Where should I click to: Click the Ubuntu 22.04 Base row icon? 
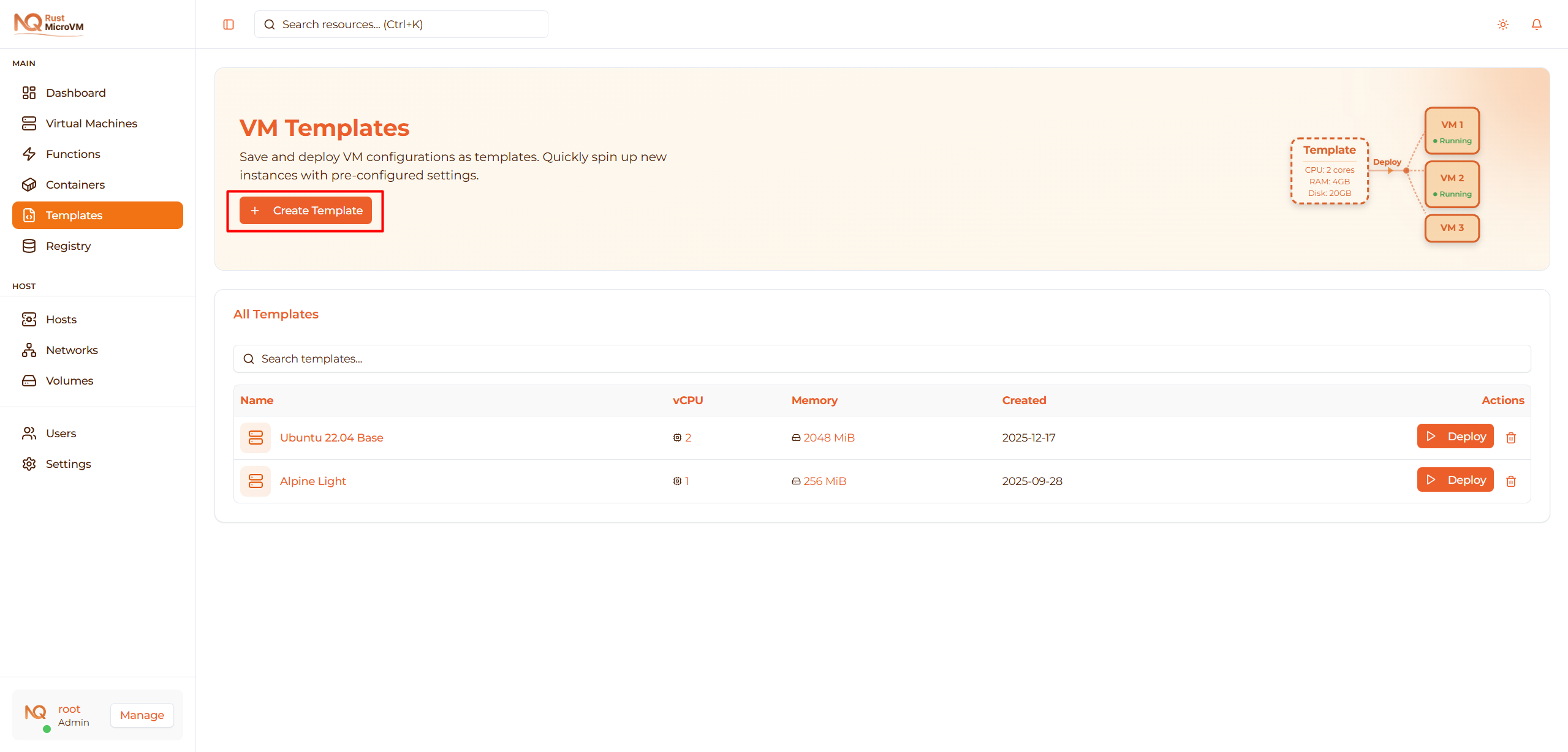[x=256, y=438]
